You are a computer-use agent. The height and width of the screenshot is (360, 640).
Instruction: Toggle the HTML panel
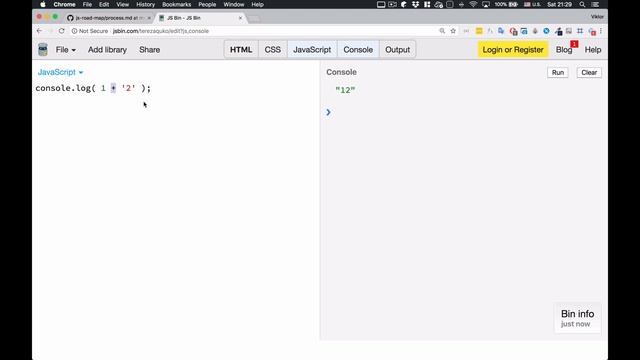coord(241,49)
